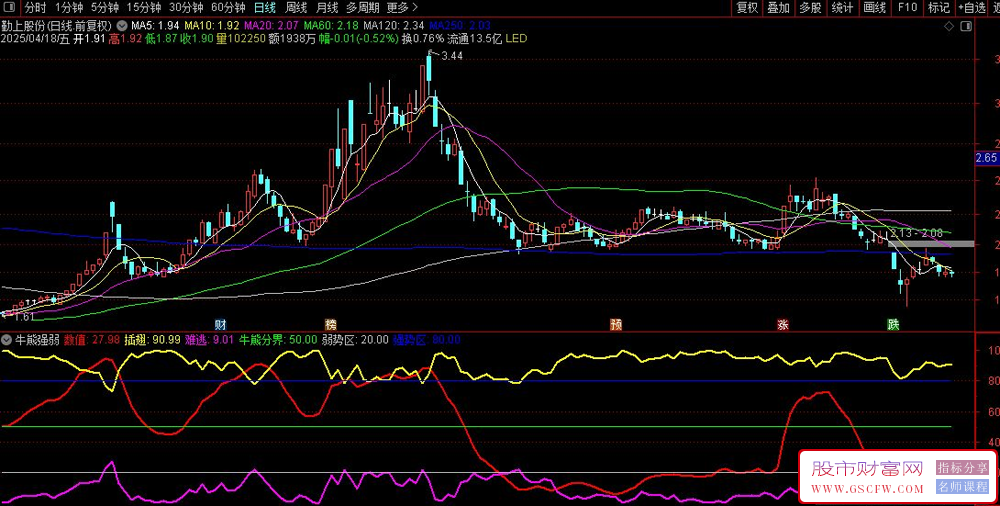Open the 统计 statistics tool
This screenshot has width=1000, height=506.
[x=842, y=8]
